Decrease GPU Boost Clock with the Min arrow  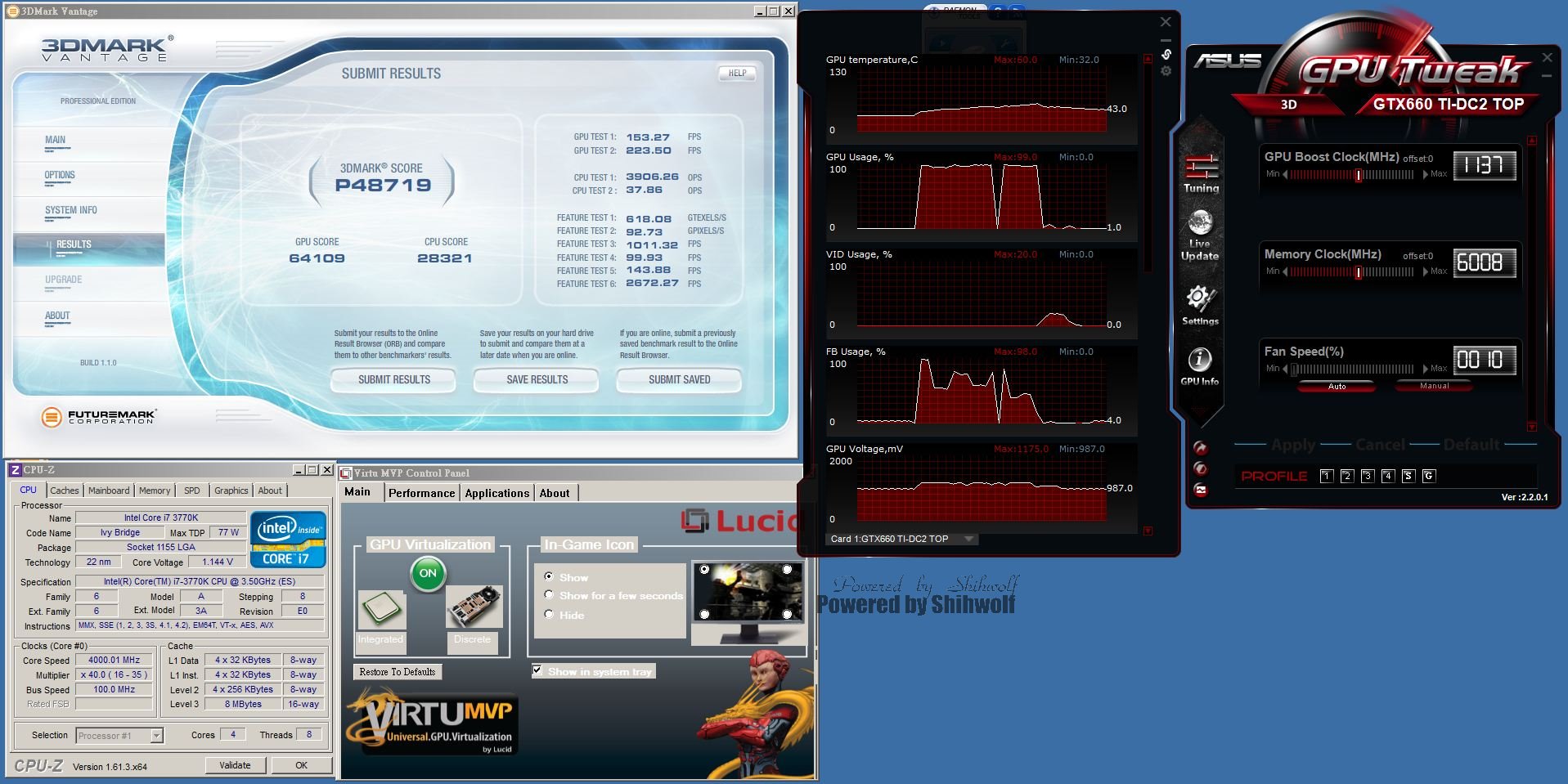click(1285, 174)
